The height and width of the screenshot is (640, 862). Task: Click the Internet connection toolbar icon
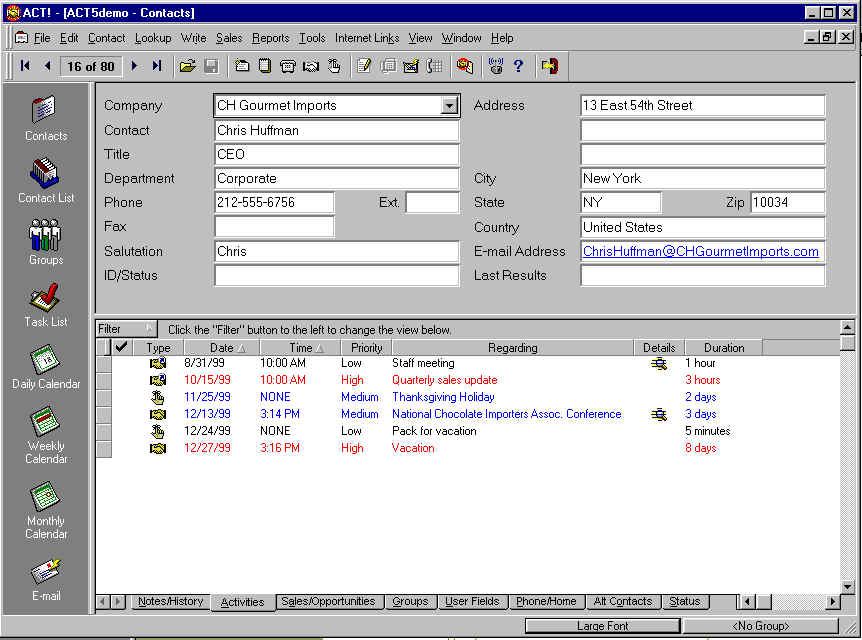click(496, 66)
